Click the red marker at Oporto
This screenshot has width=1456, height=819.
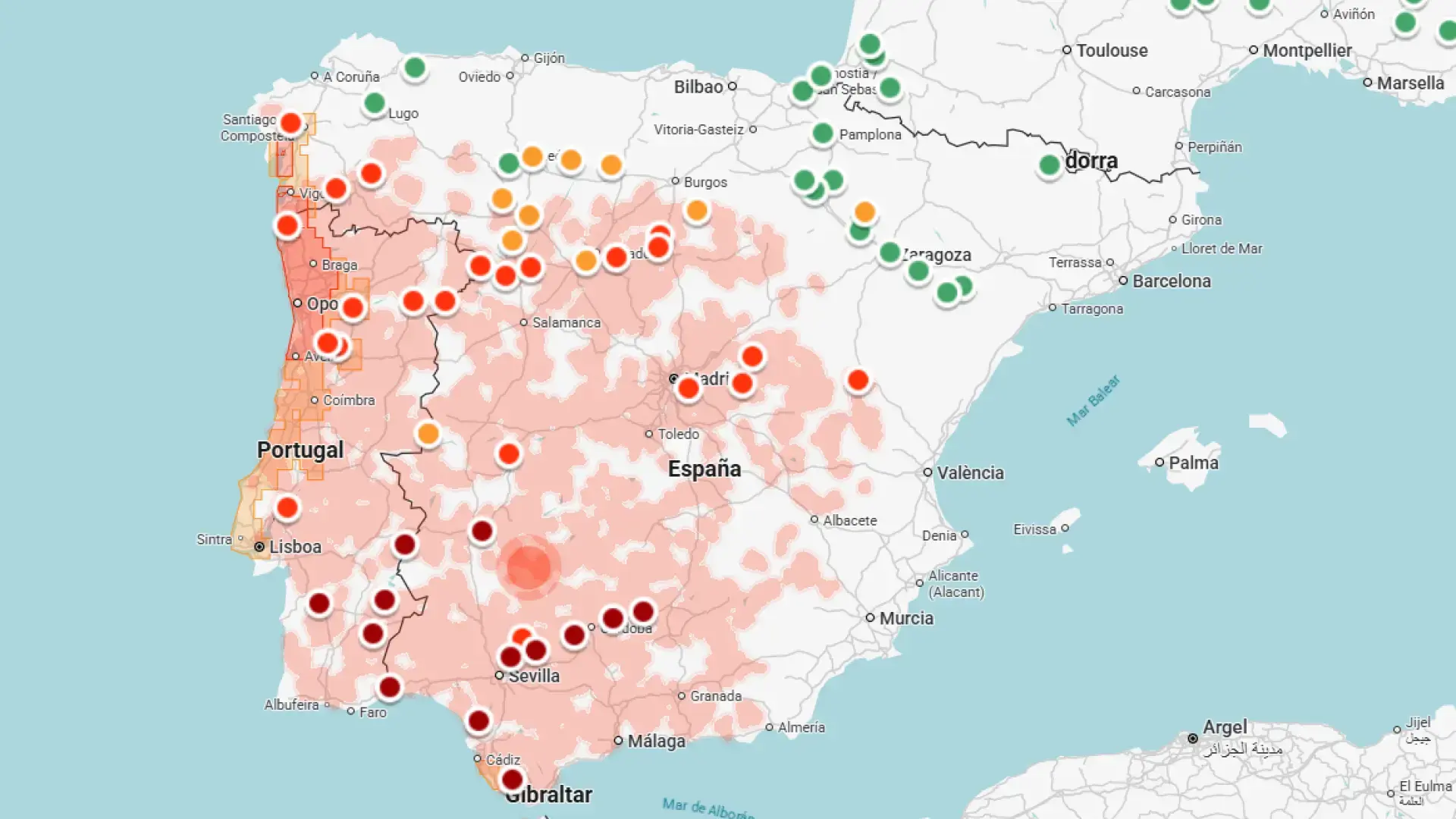tap(352, 308)
